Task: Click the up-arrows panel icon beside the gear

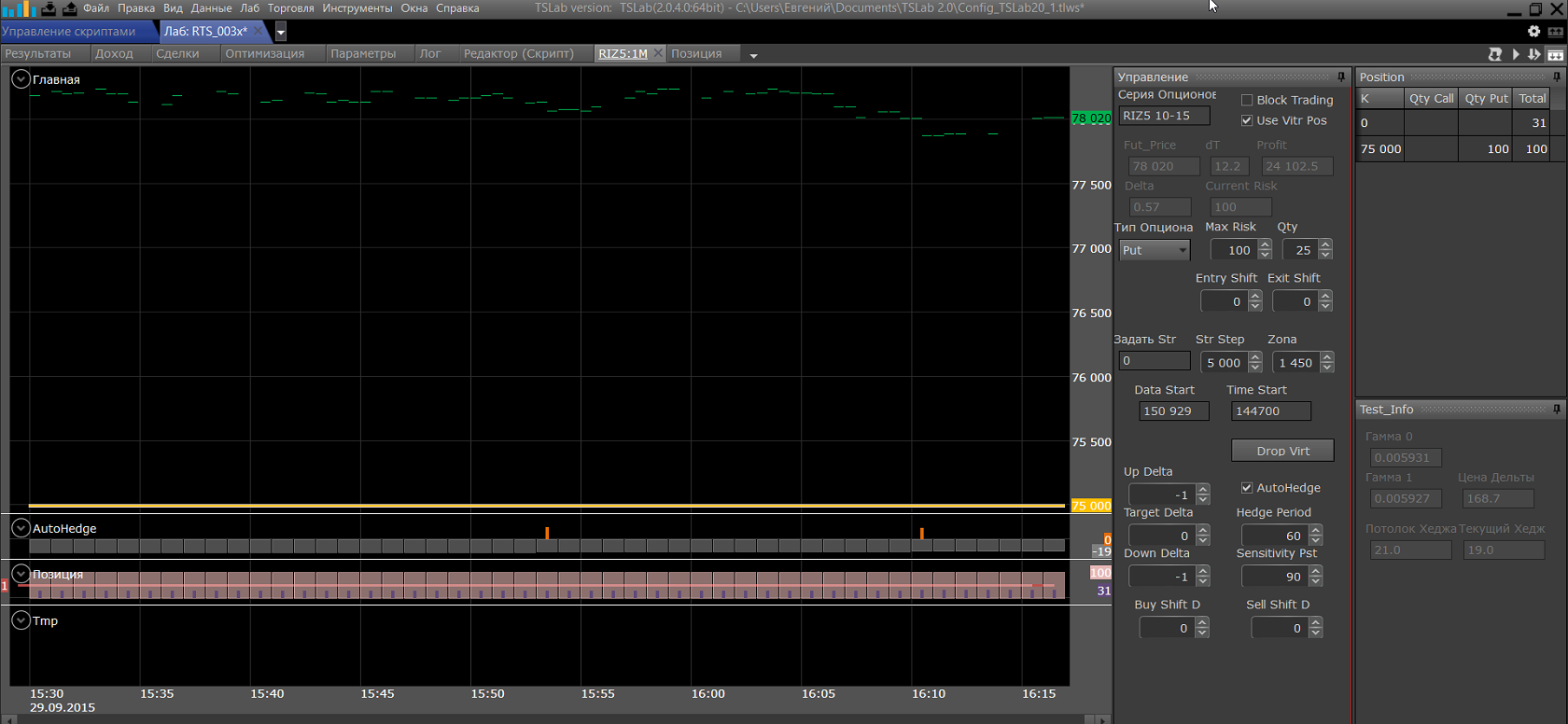Action: pyautogui.click(x=1555, y=31)
